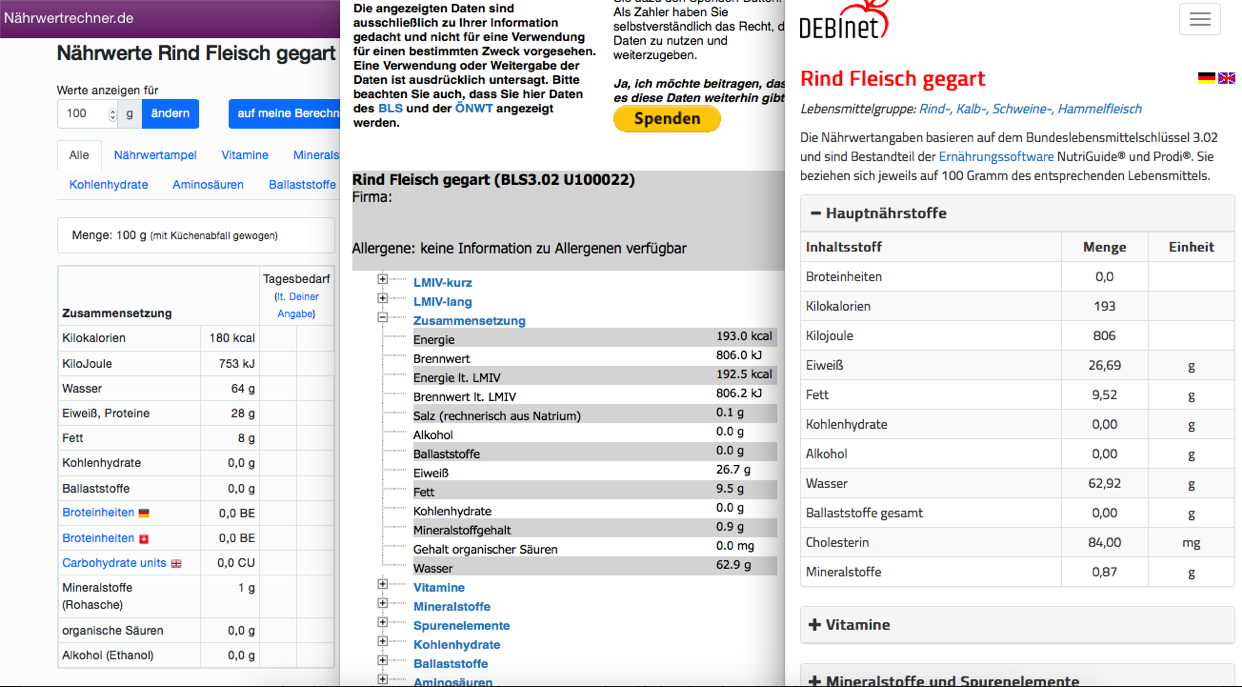
Task: Open the ÖNWT link
Action: pyautogui.click(x=474, y=108)
